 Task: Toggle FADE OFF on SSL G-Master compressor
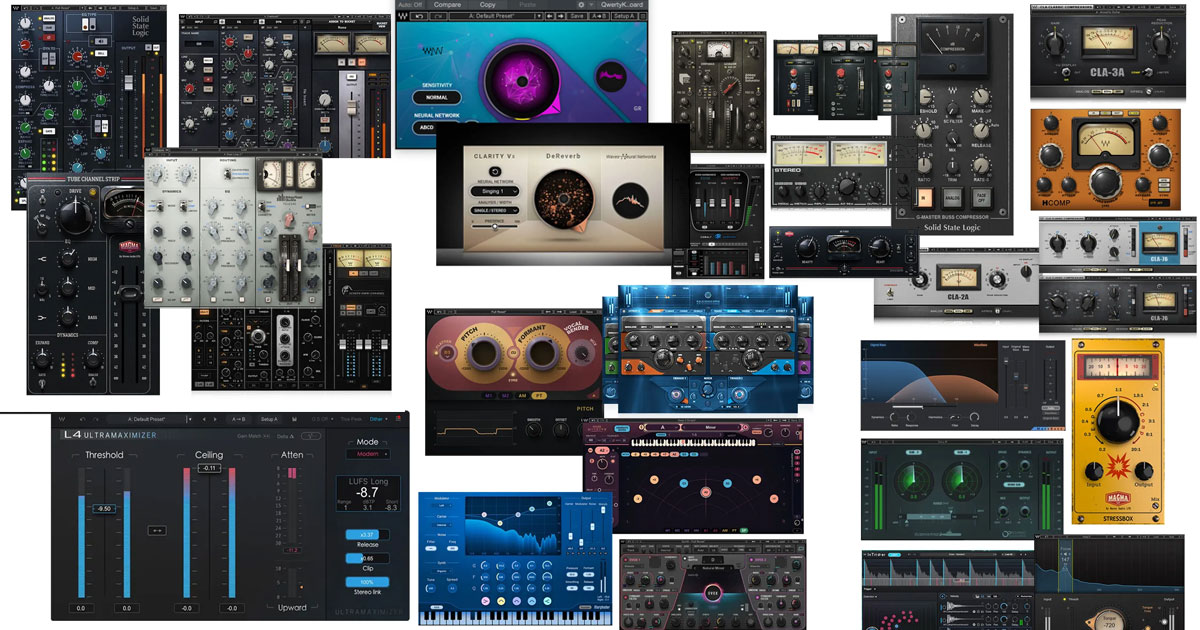pyautogui.click(x=981, y=198)
